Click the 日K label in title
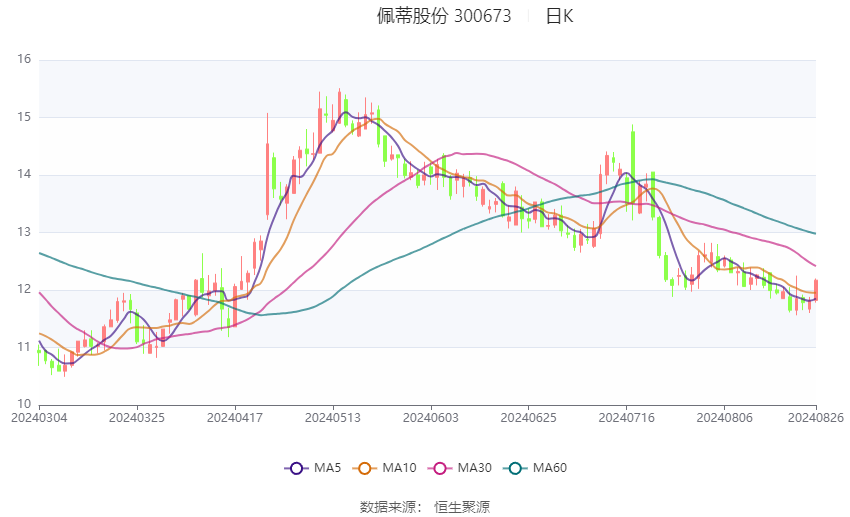 559,16
